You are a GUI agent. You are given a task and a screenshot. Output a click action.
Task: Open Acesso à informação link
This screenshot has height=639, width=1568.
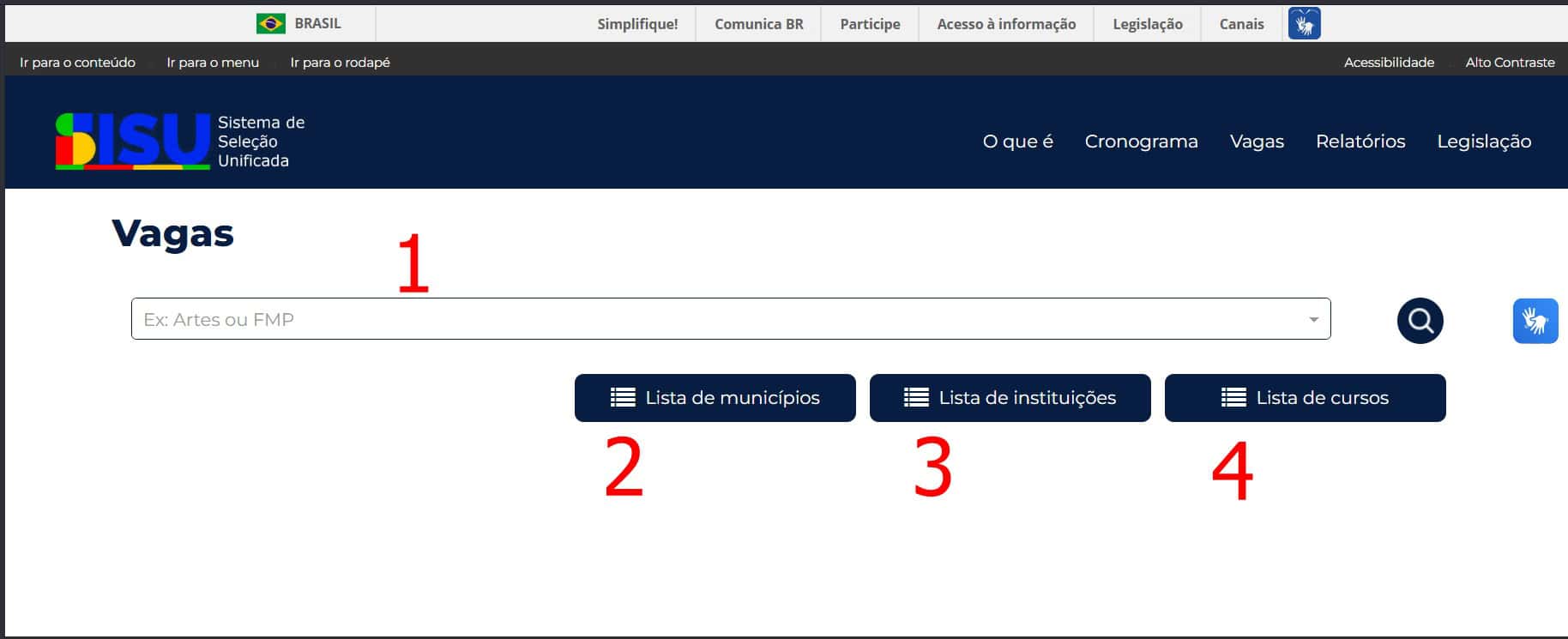1006,24
